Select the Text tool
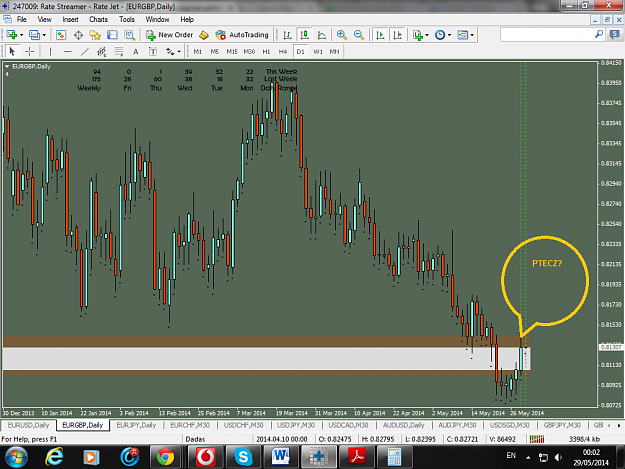This screenshot has width=625, height=469. click(x=136, y=51)
